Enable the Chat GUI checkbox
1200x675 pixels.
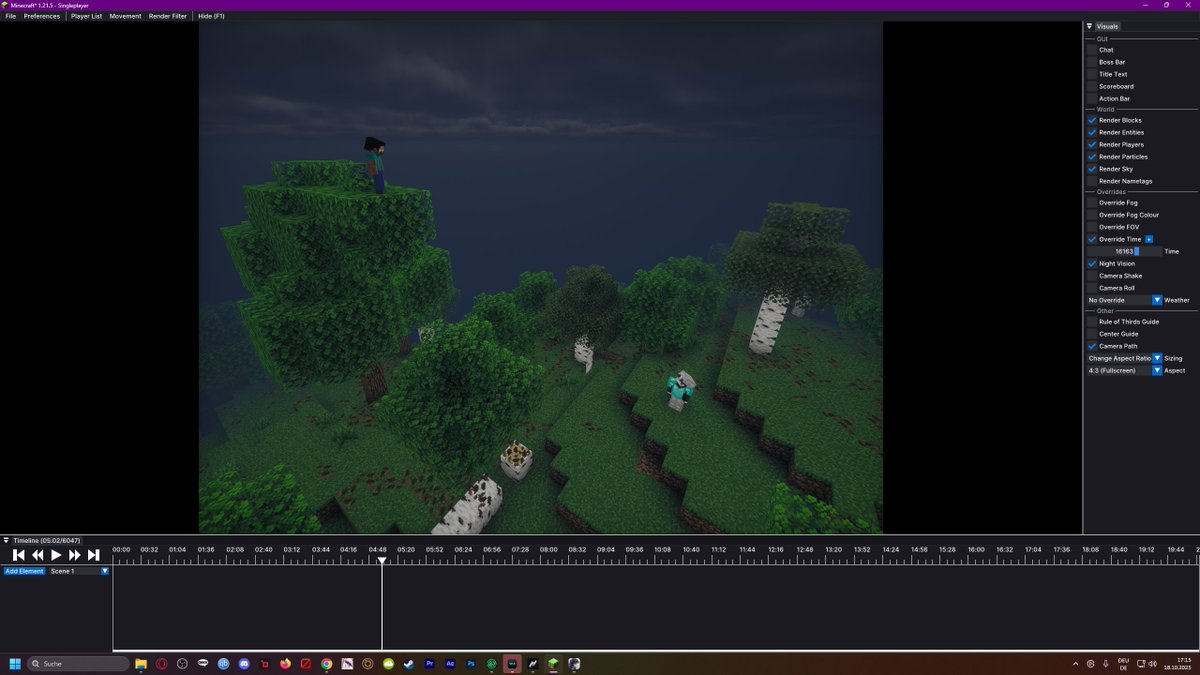[1092, 50]
